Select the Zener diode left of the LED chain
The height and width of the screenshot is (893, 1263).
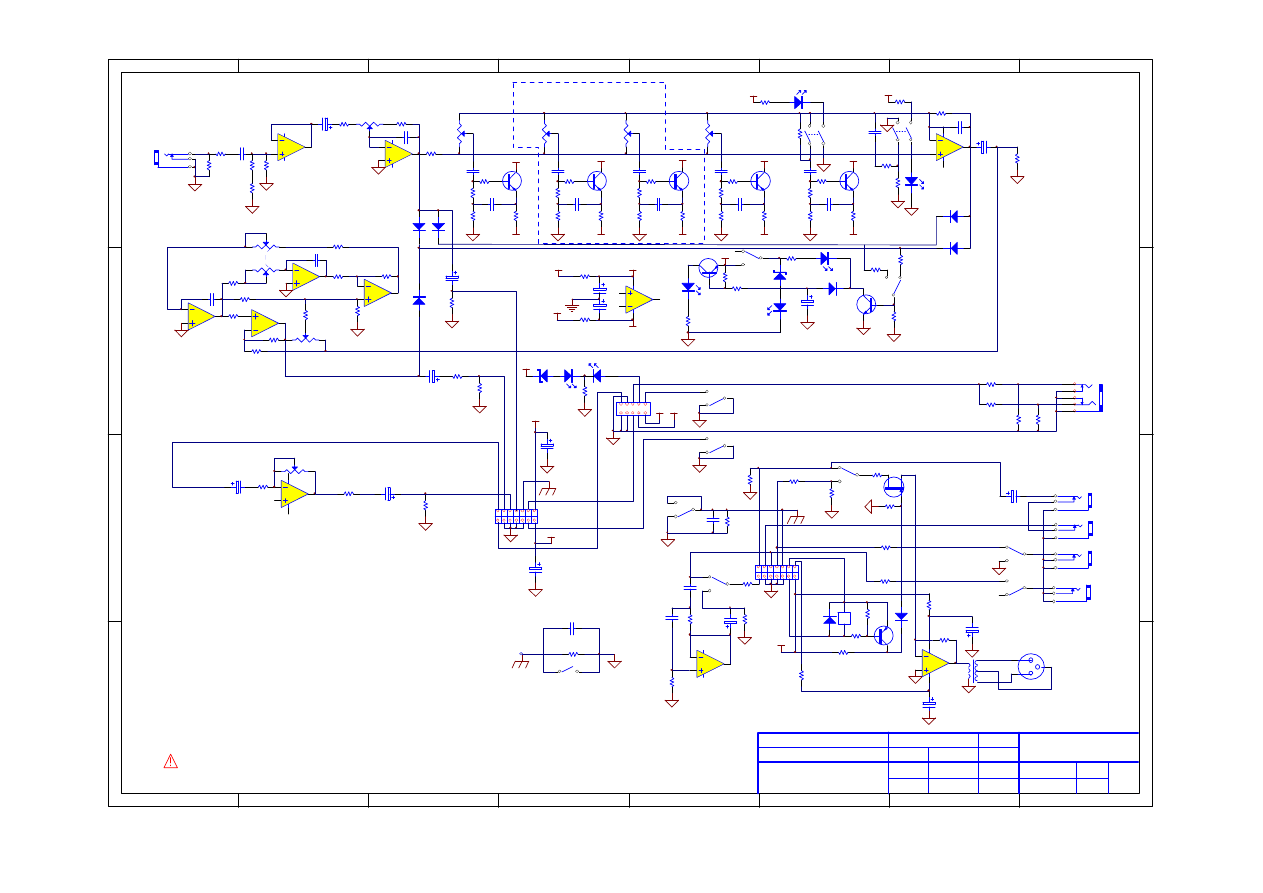click(543, 375)
